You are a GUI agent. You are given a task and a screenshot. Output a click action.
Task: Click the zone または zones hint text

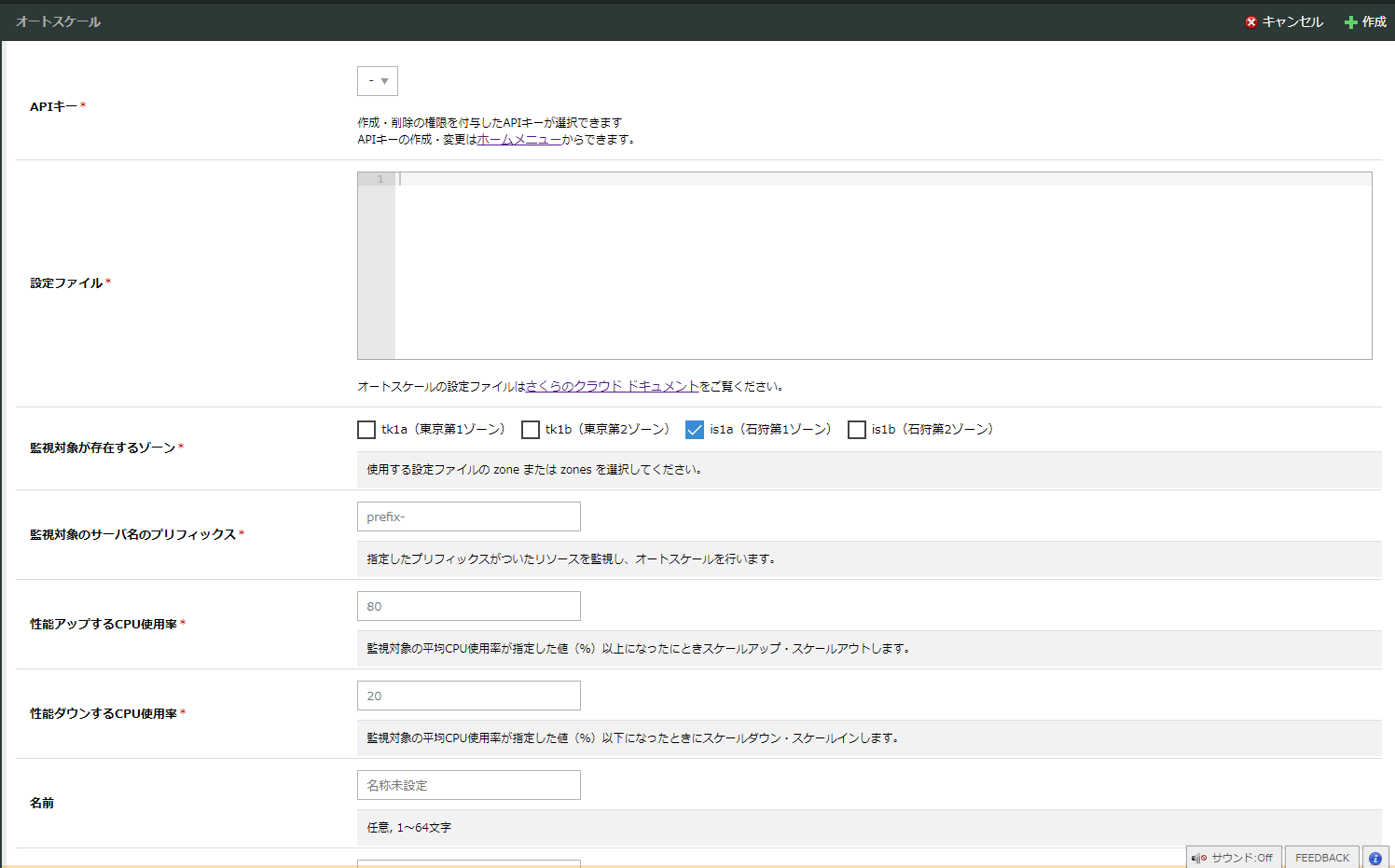(x=534, y=470)
